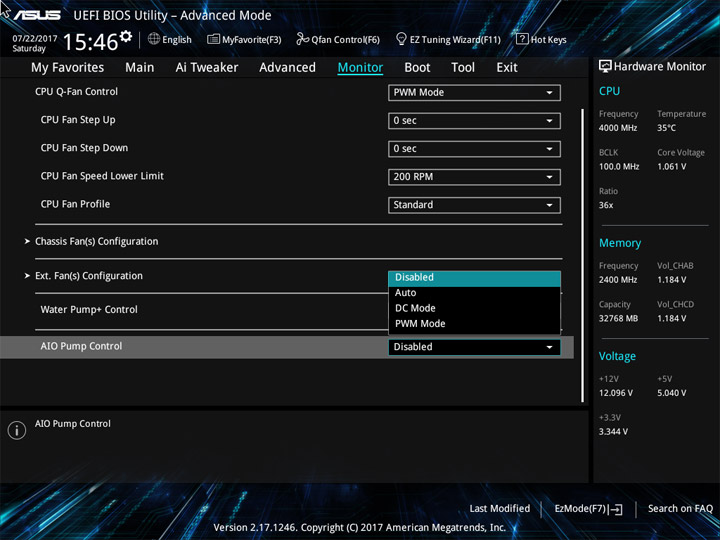Click the EZ Tuning Wizard lightbulb icon

[401, 39]
